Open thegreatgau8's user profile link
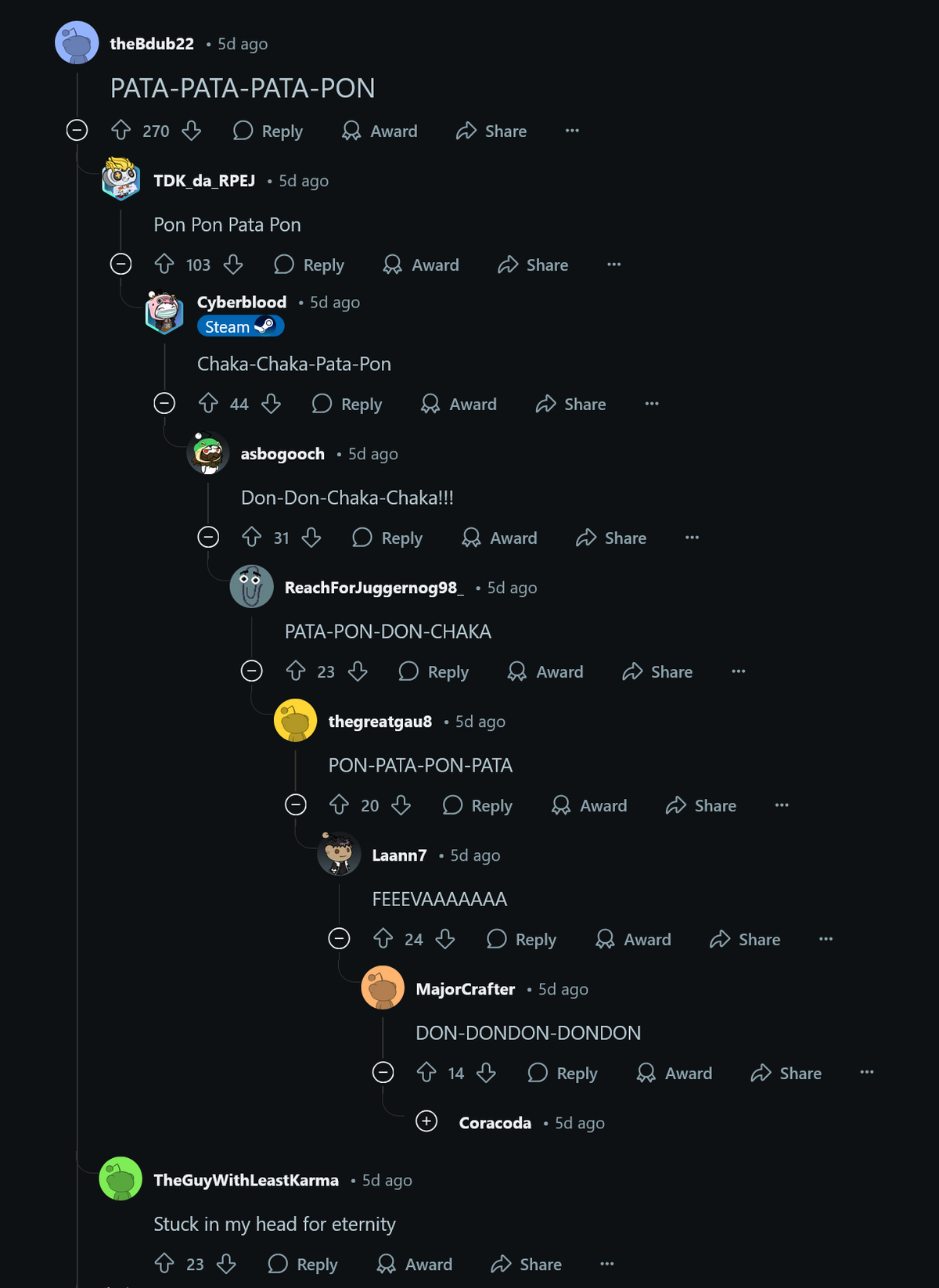The image size is (939, 1288). (x=380, y=721)
